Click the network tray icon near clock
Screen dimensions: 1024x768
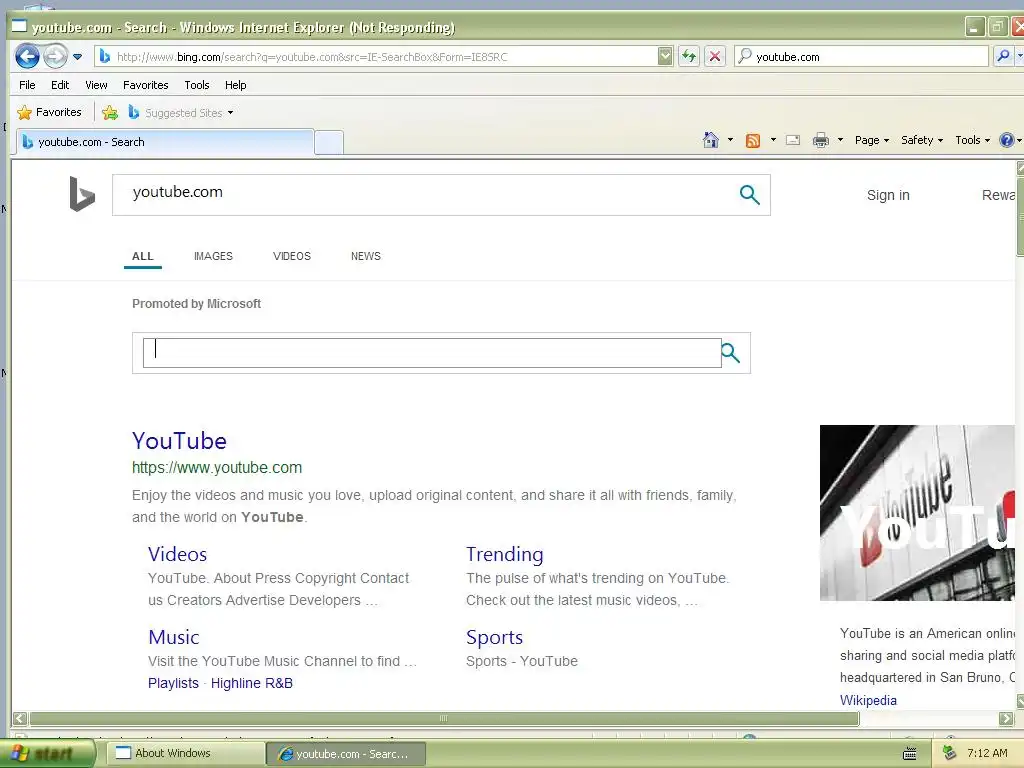click(950, 753)
